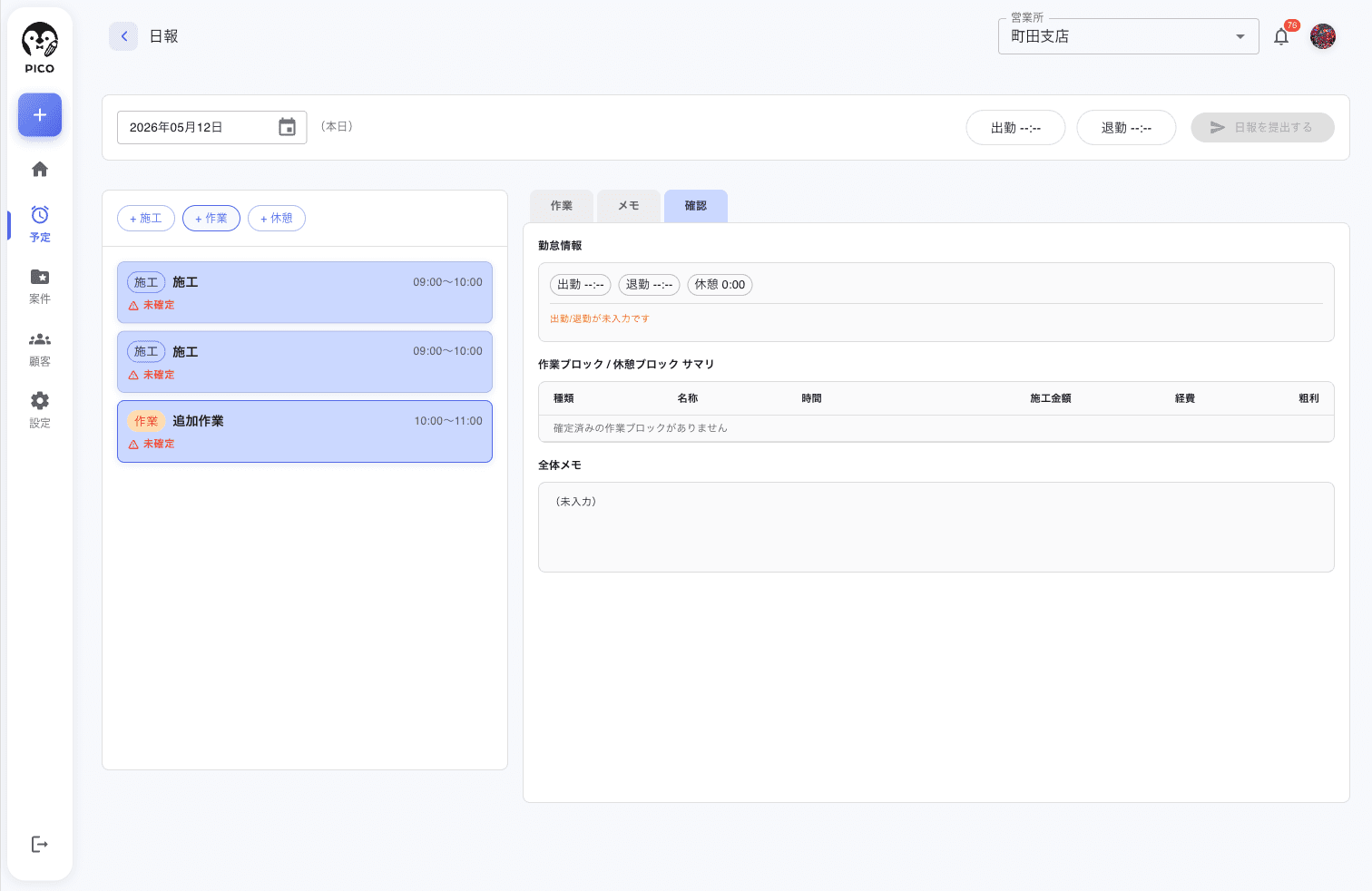This screenshot has height=891, width=1372.
Task: Click the logout icon in sidebar
Action: [x=40, y=845]
